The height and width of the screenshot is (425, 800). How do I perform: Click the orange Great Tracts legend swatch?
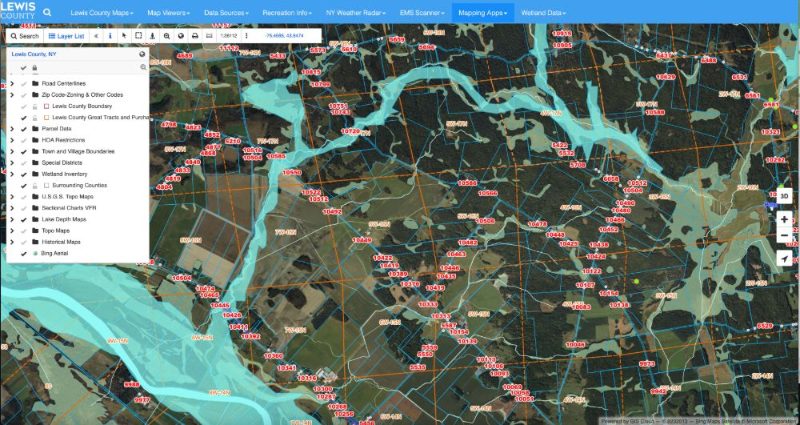click(x=46, y=117)
